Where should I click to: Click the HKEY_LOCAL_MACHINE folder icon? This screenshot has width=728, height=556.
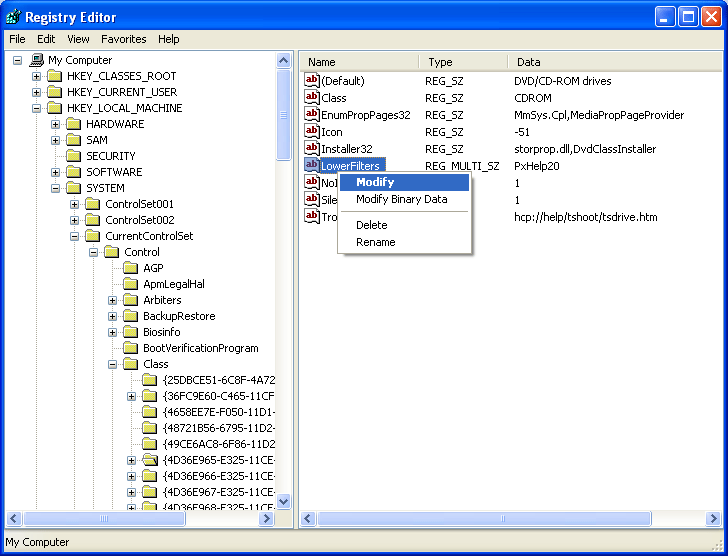[x=54, y=108]
